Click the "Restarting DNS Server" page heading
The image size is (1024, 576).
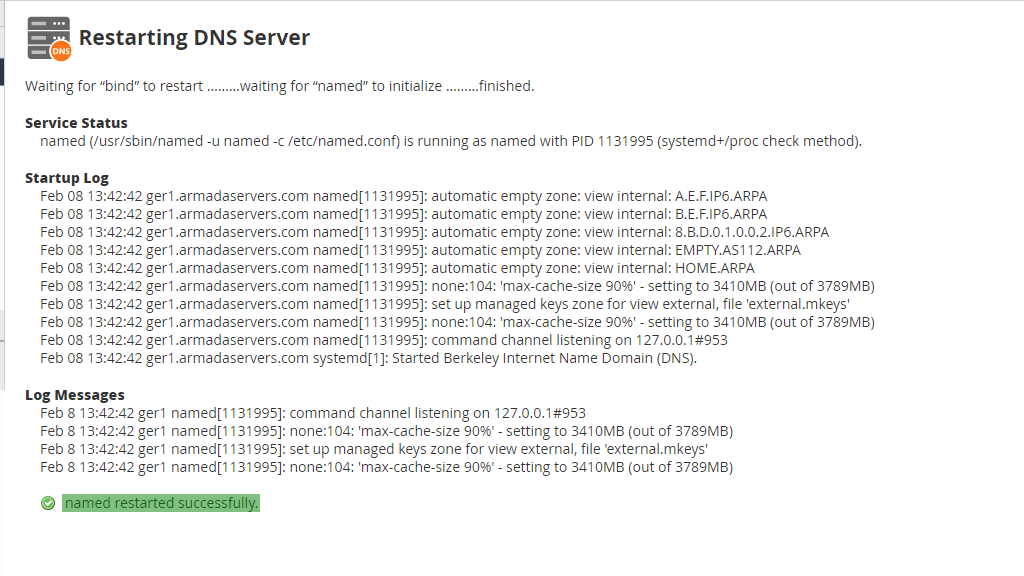tap(194, 38)
